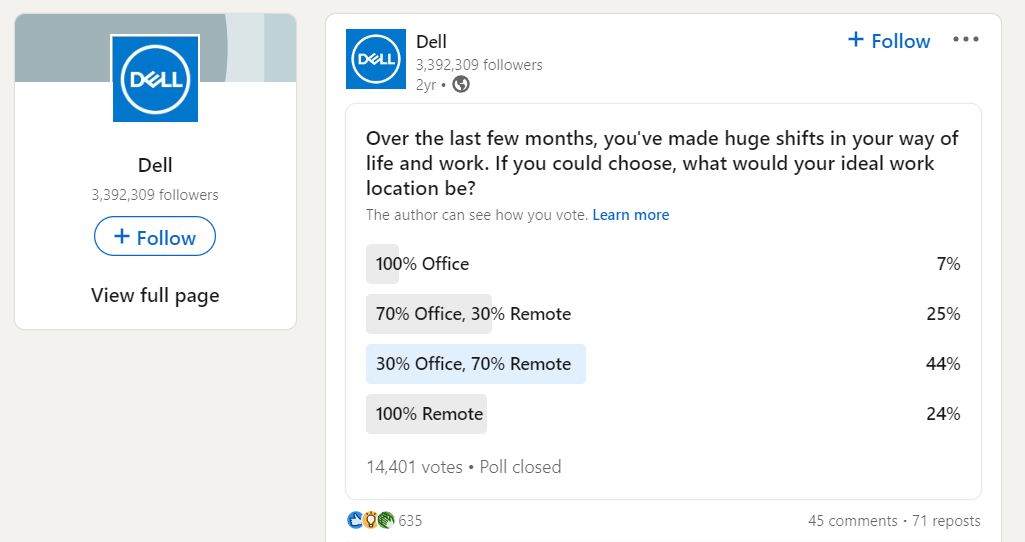The height and width of the screenshot is (542, 1025).
Task: Click the globe visibility icon
Action: click(x=461, y=85)
